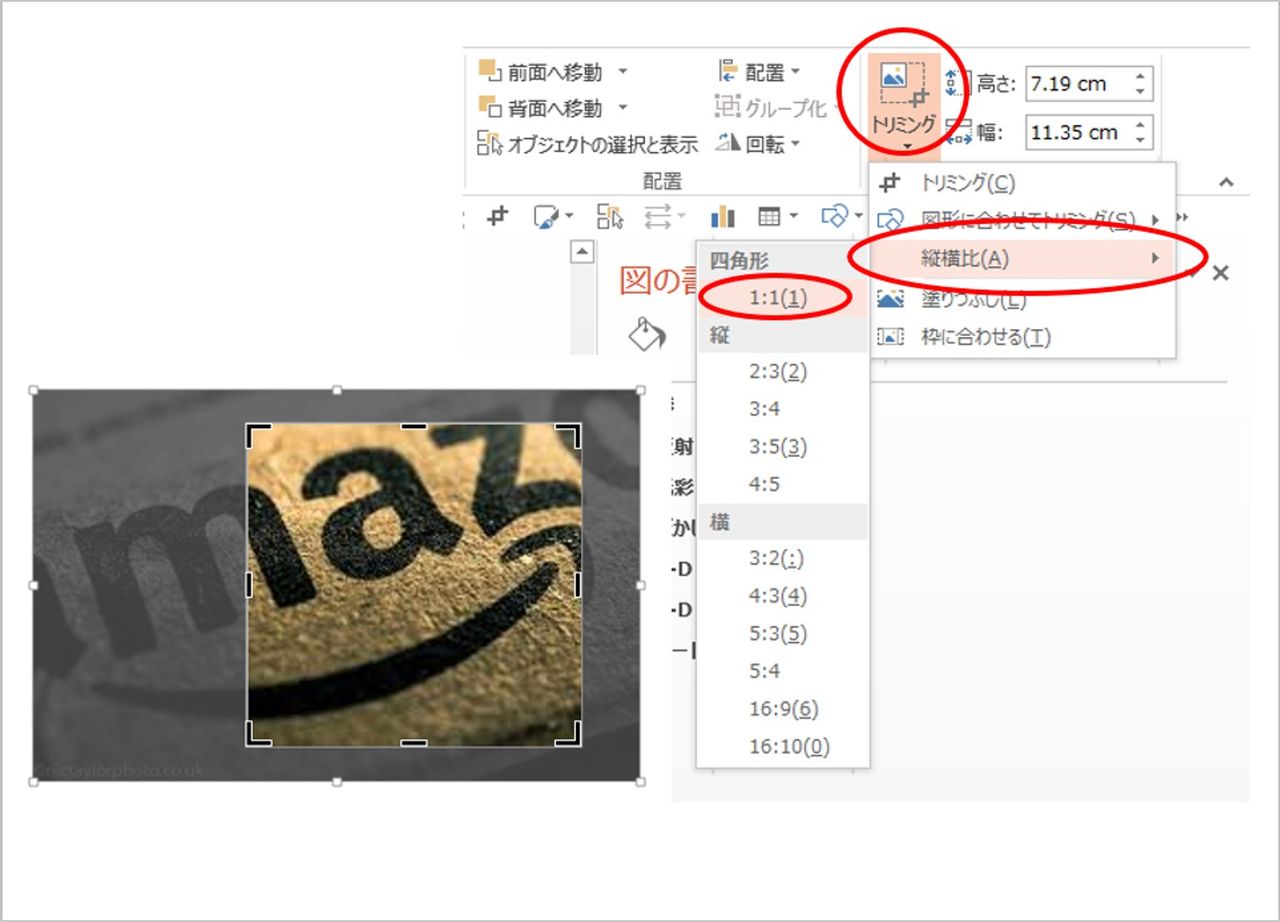Click the selection pane icon in quick toolbar
This screenshot has width=1280, height=922.
click(x=610, y=216)
